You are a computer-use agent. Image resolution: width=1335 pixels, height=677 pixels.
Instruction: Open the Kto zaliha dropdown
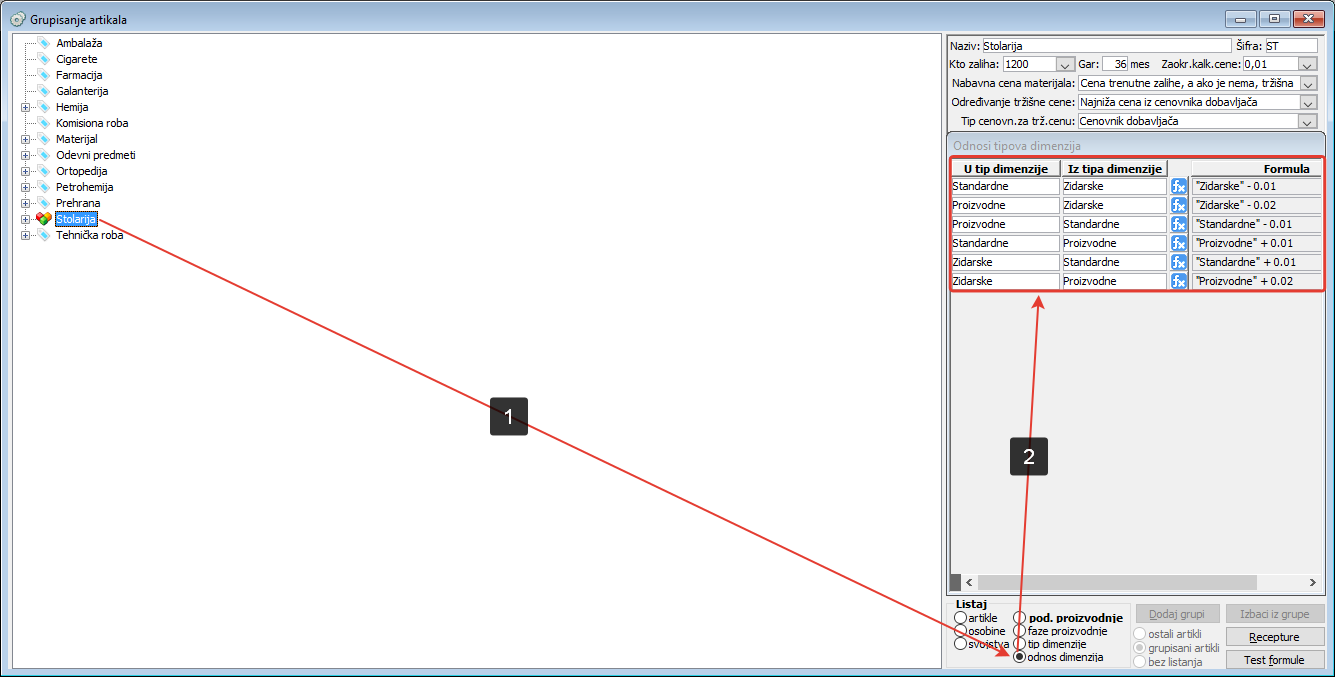pos(1064,64)
